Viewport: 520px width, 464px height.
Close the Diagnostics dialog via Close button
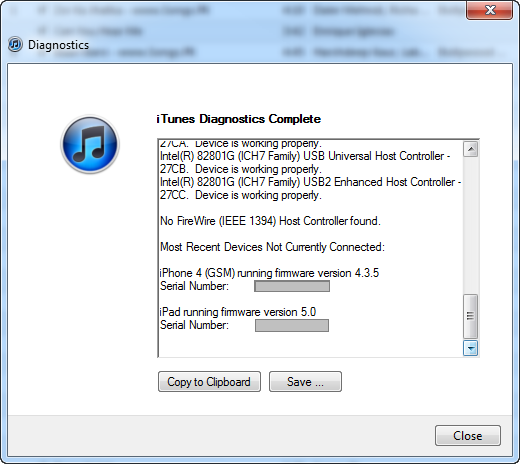(468, 436)
